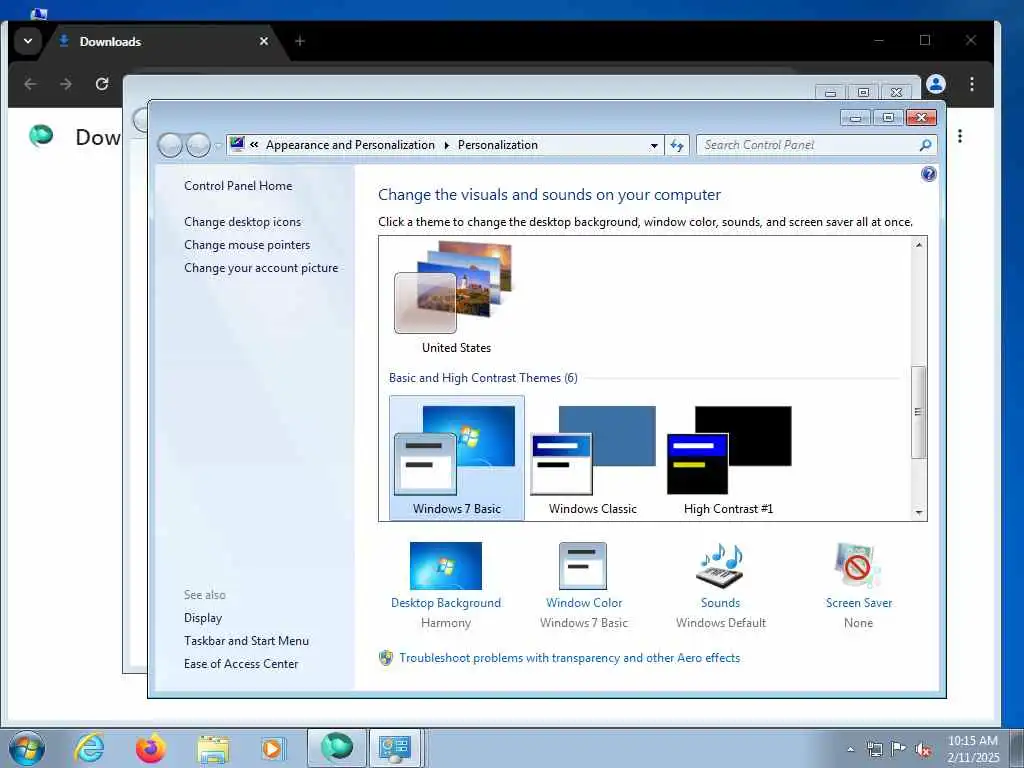Click the Control Panel back arrow button
The width and height of the screenshot is (1024, 768).
coord(170,145)
